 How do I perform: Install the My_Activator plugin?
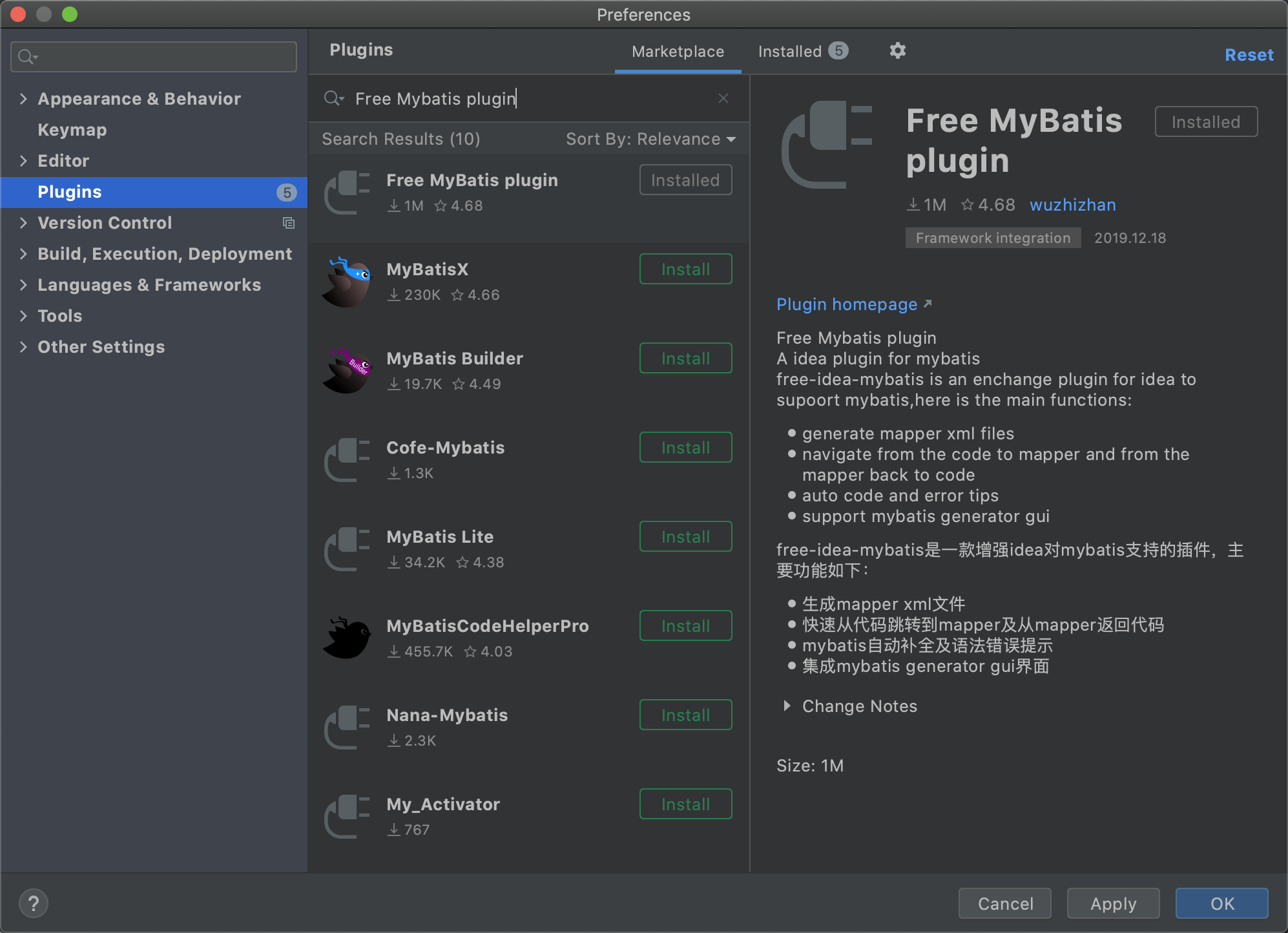(685, 804)
